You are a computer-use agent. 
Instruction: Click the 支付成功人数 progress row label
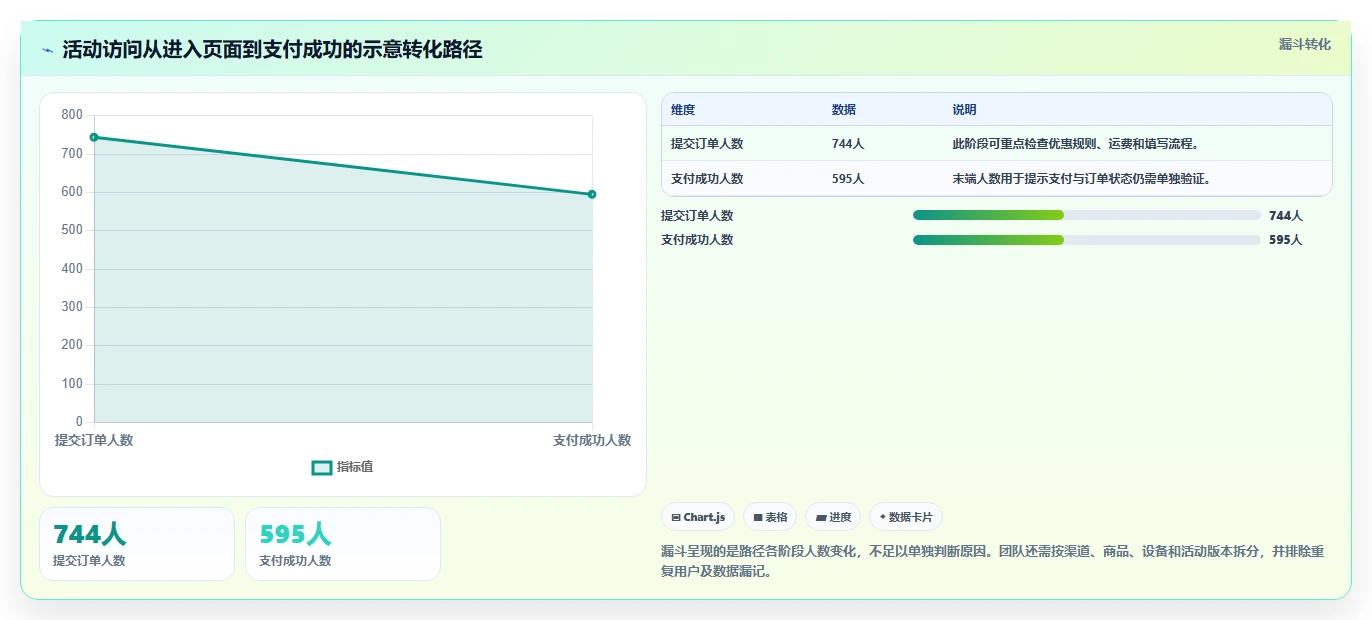(697, 240)
